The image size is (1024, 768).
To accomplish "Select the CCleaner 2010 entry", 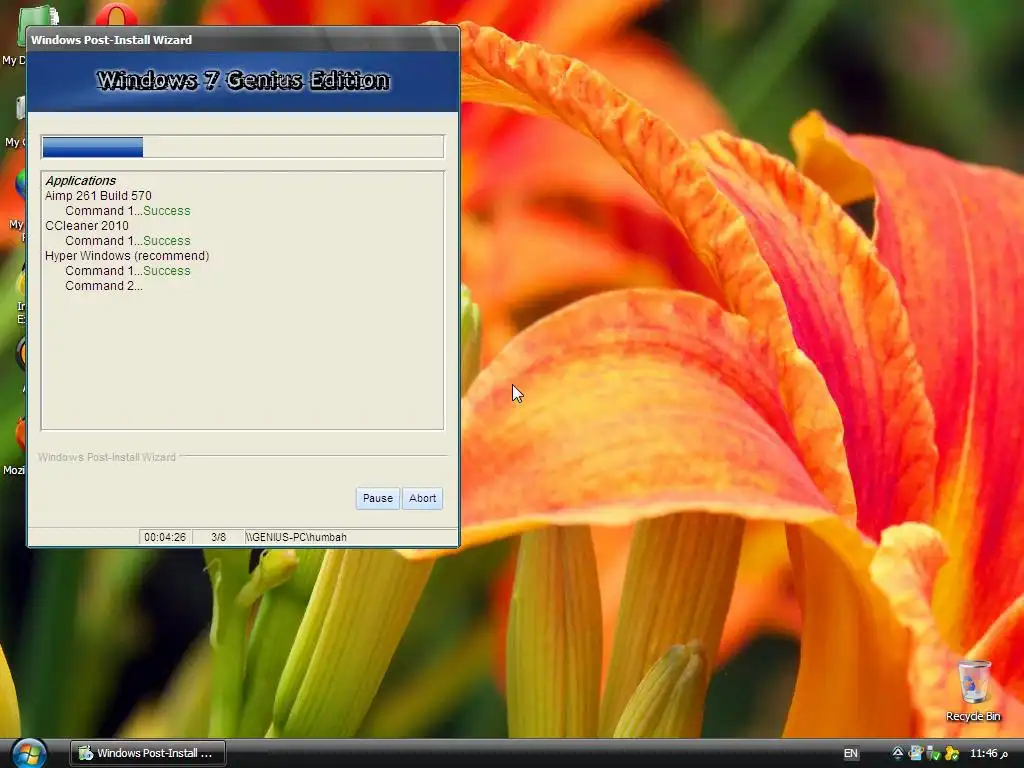I will [x=87, y=226].
